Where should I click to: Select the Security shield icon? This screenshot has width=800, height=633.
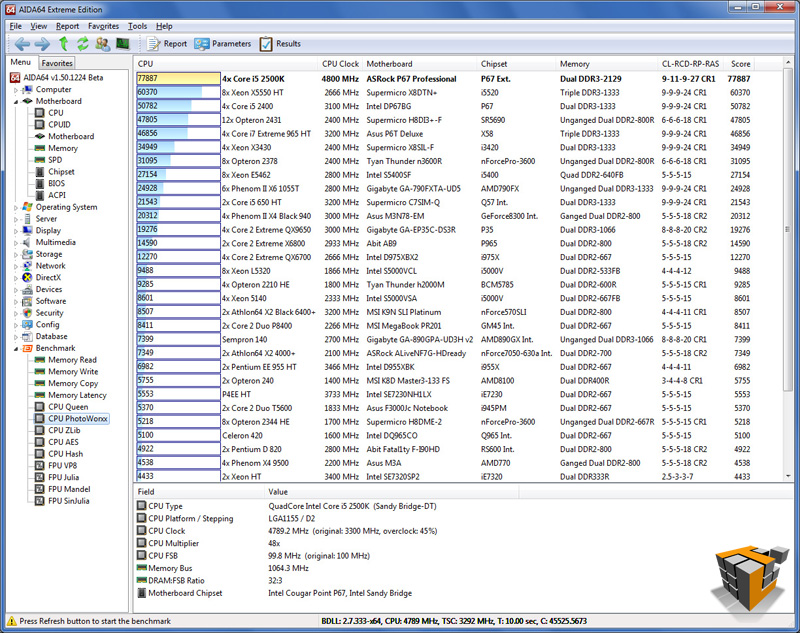click(x=28, y=313)
